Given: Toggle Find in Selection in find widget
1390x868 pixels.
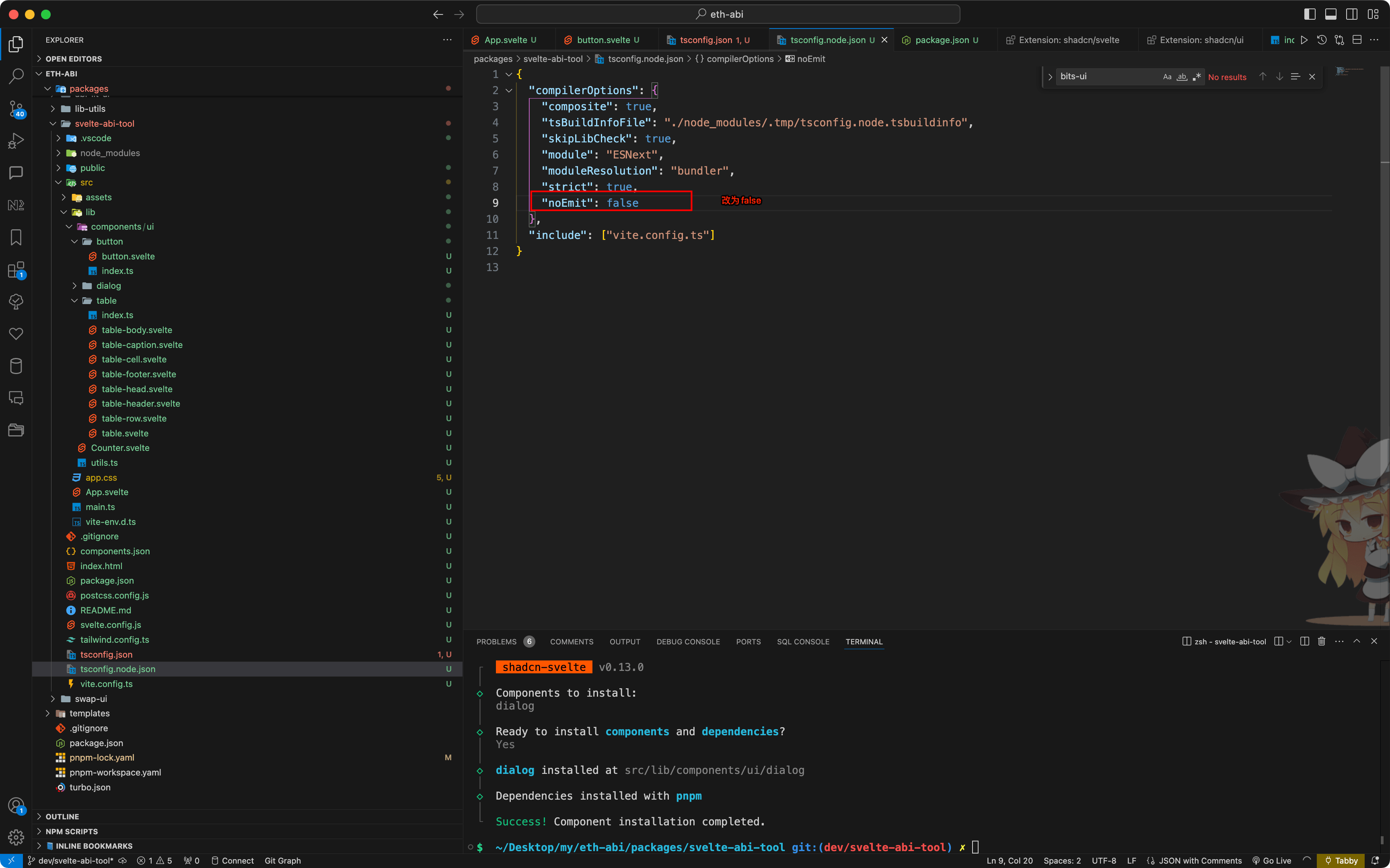Looking at the screenshot, I should 1295,77.
